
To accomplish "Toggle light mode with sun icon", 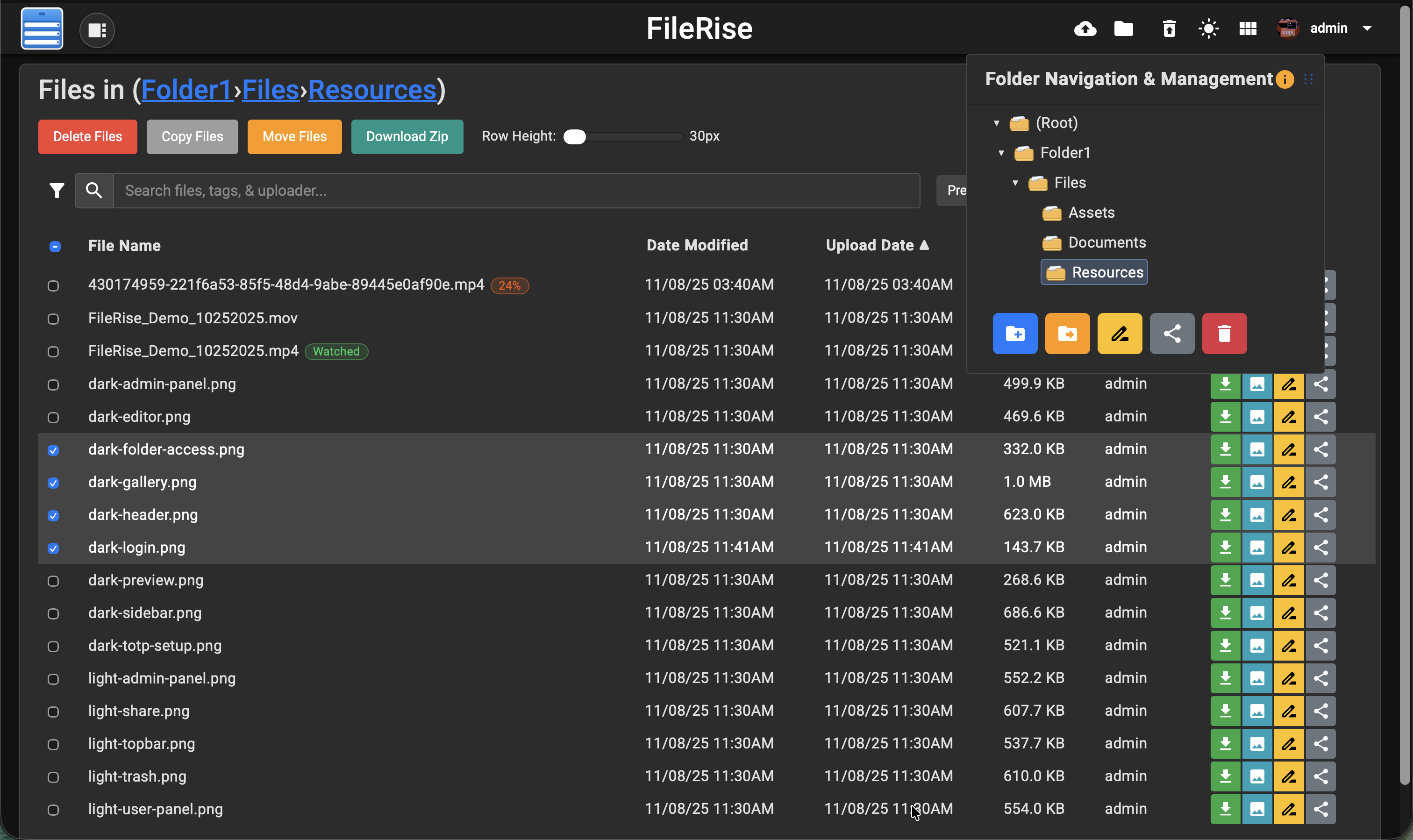I will 1208,28.
